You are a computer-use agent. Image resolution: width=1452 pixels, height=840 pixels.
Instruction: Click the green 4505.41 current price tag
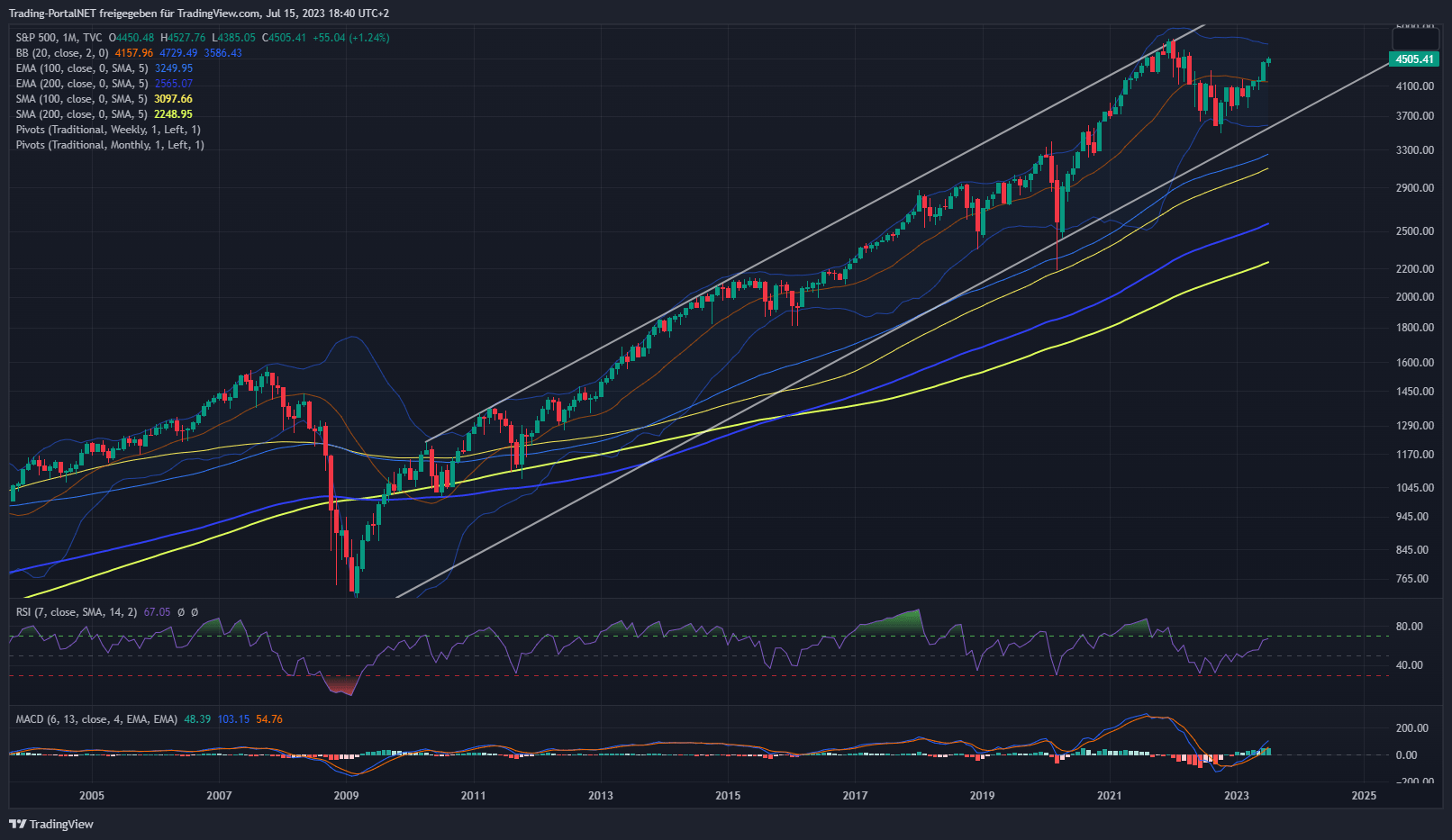[x=1413, y=59]
